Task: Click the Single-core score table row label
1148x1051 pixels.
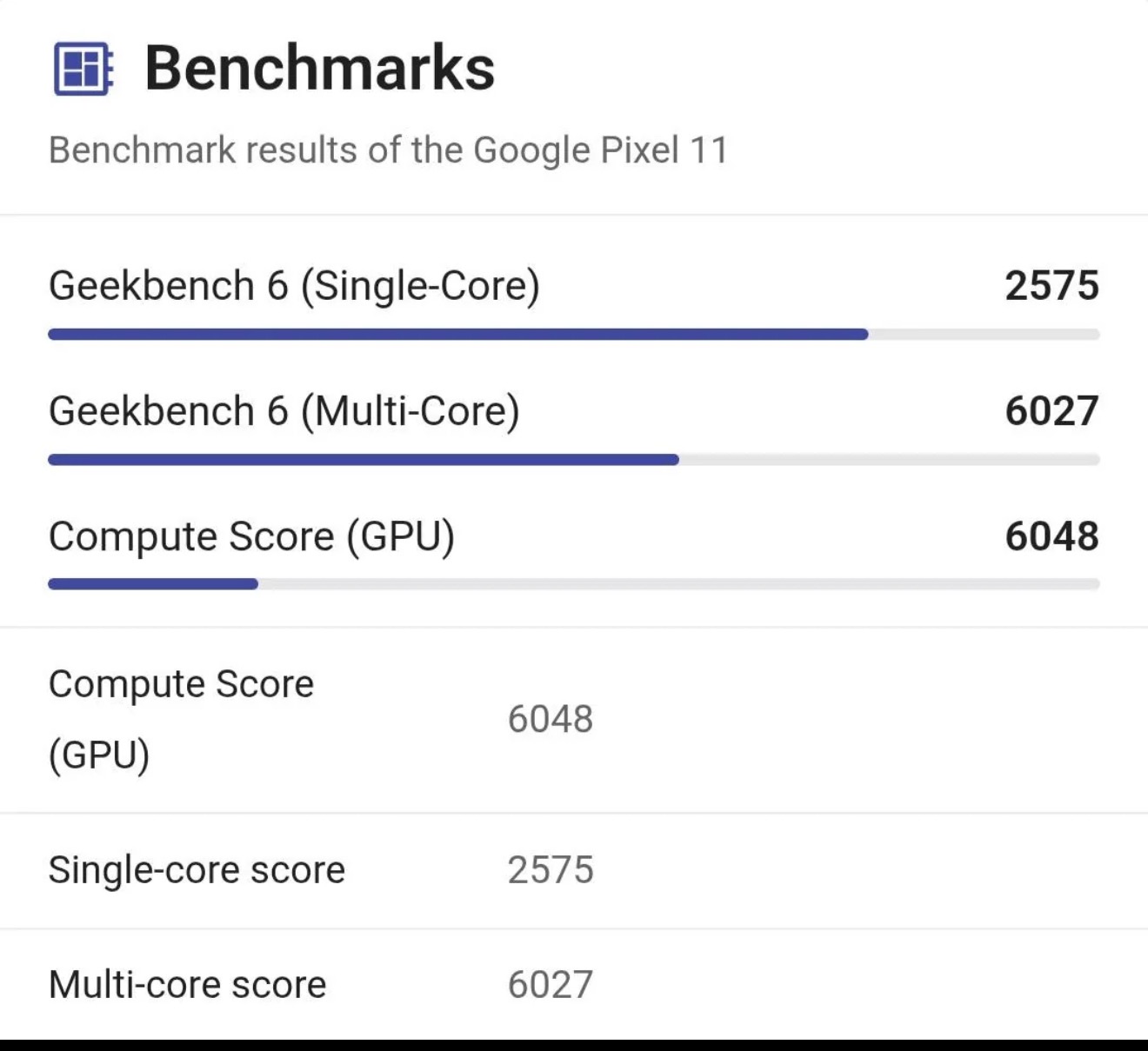Action: point(197,870)
